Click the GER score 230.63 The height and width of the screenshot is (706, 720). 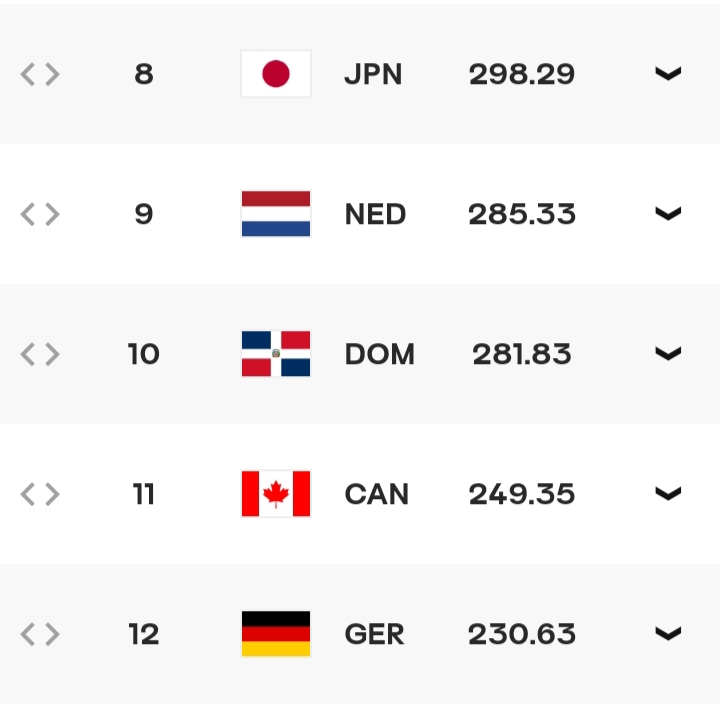pos(522,634)
